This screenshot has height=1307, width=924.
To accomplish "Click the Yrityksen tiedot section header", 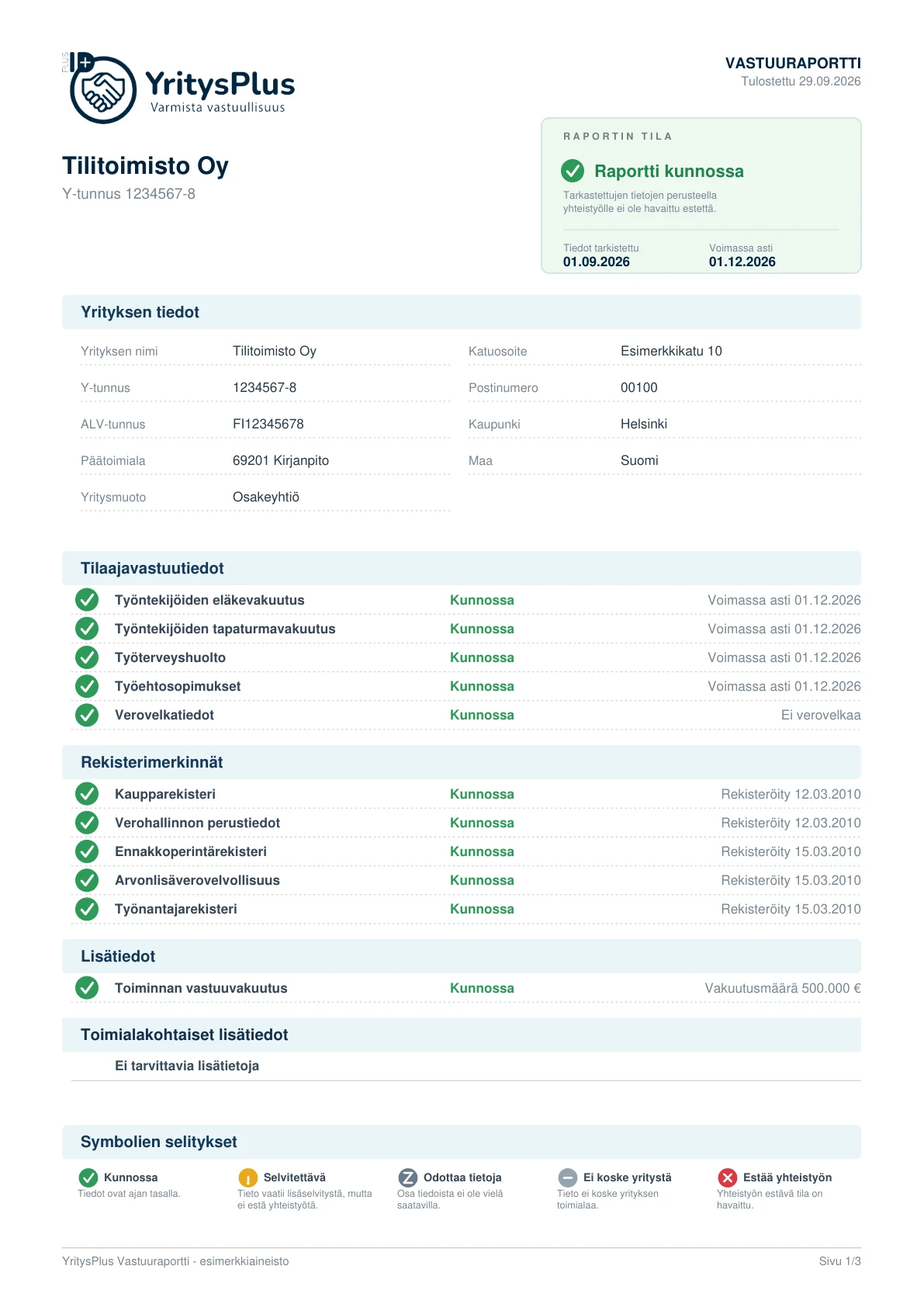I will point(462,312).
